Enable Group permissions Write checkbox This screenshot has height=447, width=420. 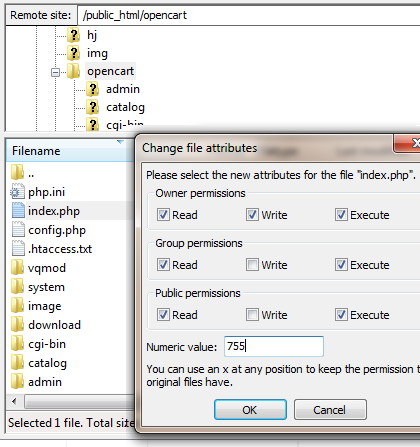252,265
